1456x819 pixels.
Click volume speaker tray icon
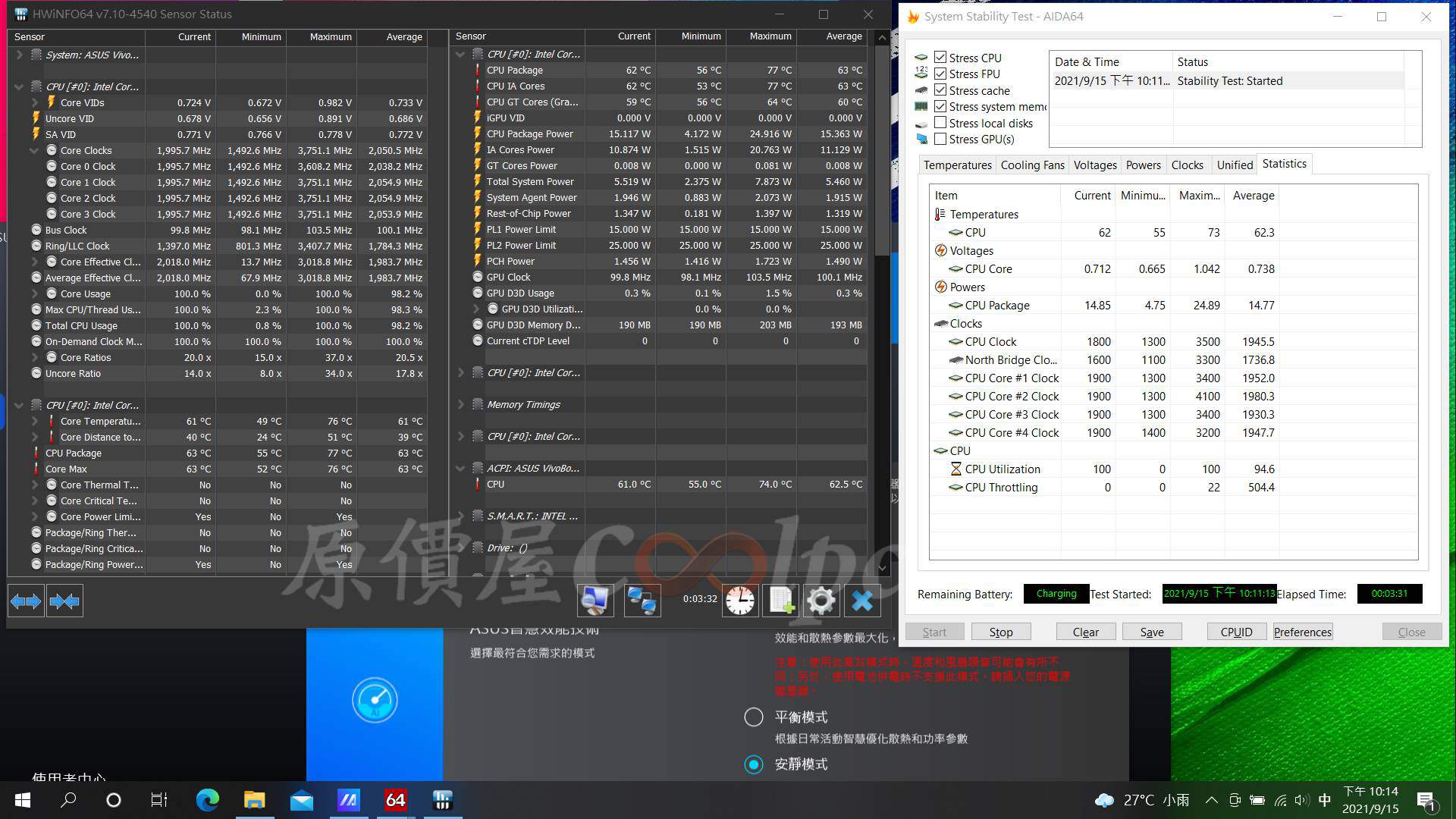(1302, 801)
